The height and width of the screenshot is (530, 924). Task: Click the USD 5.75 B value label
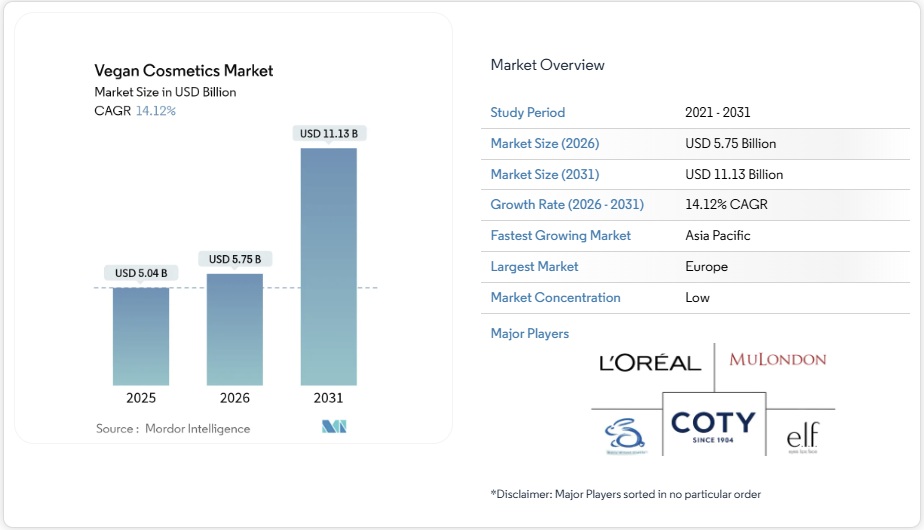(235, 259)
